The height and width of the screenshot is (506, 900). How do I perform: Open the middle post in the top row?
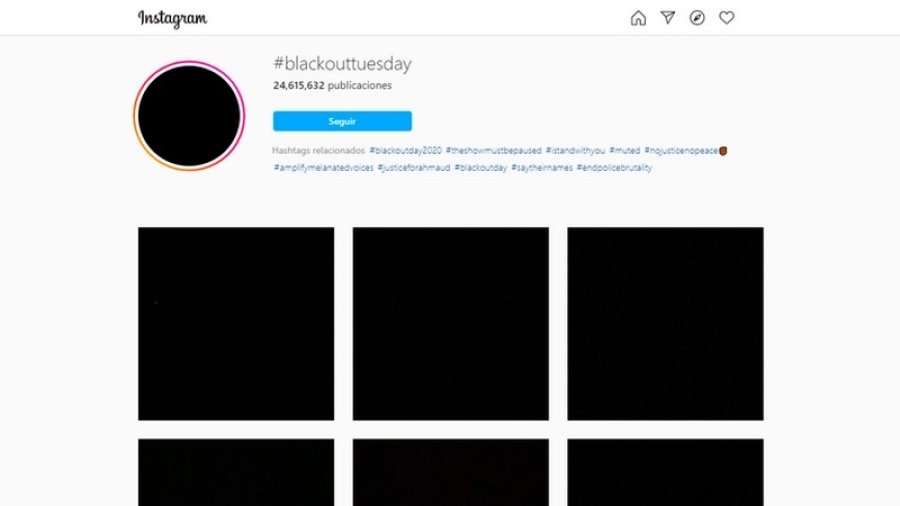pos(451,324)
